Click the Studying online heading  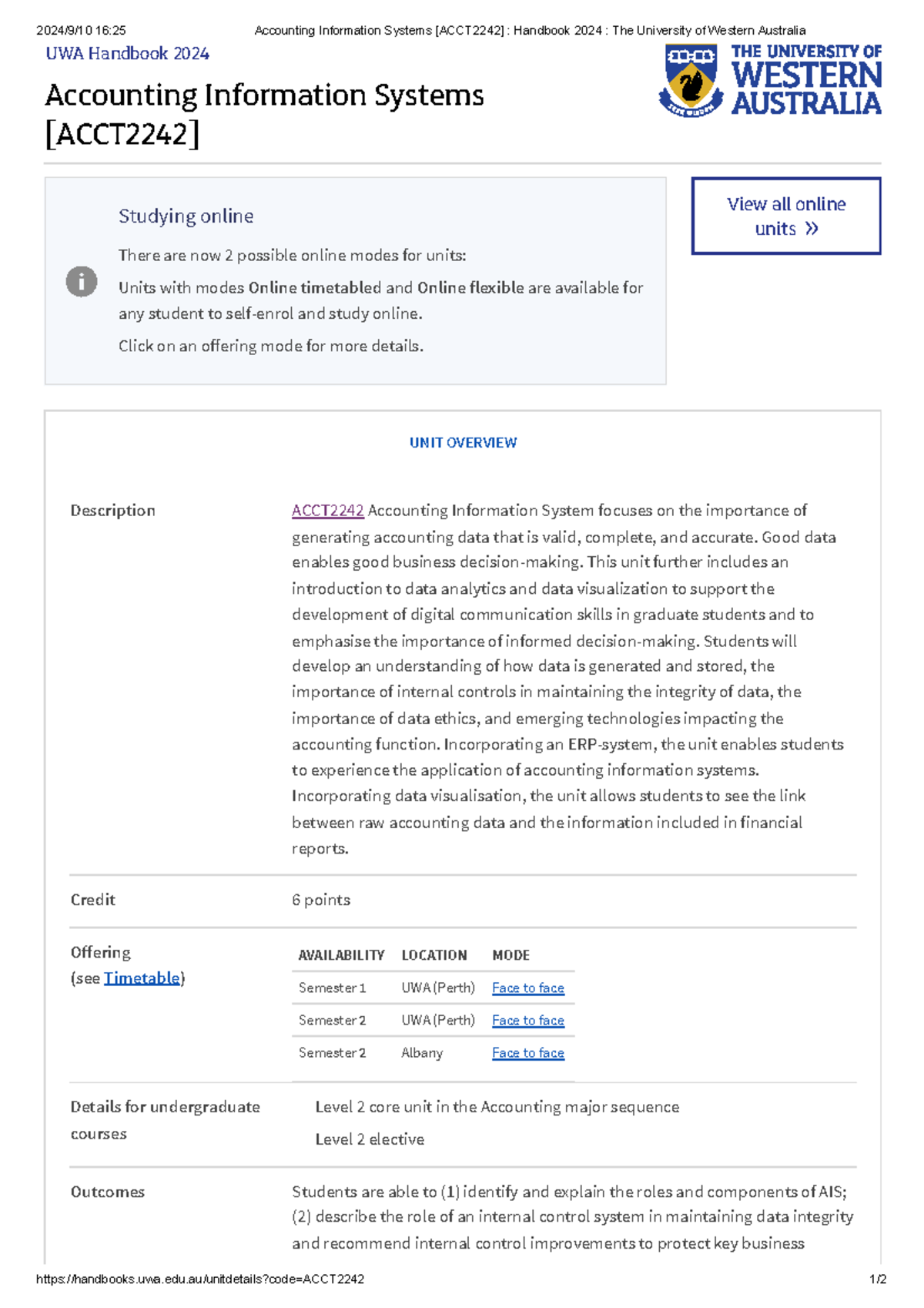tap(186, 216)
